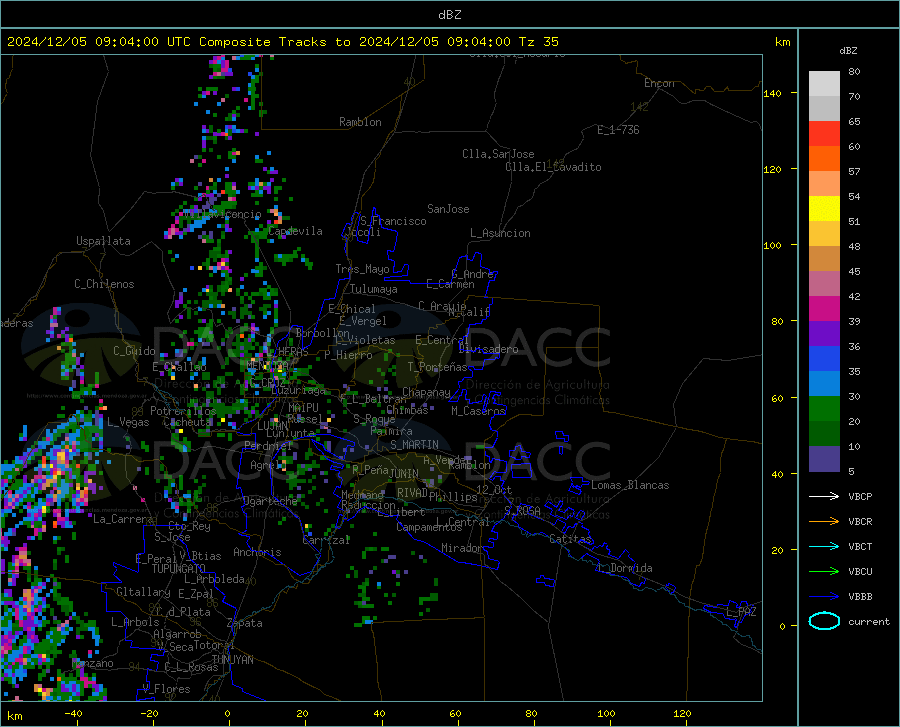
Task: Click the S_Francisco map label
Action: click(x=393, y=221)
